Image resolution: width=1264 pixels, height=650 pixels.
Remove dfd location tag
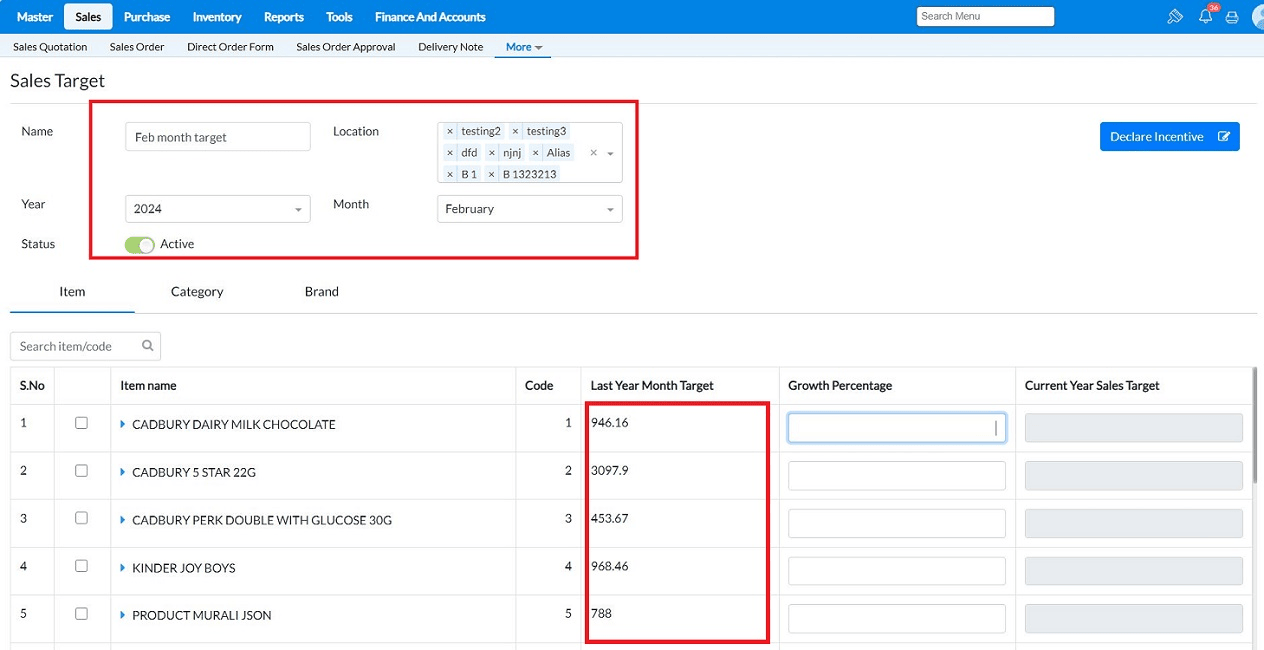click(x=450, y=153)
